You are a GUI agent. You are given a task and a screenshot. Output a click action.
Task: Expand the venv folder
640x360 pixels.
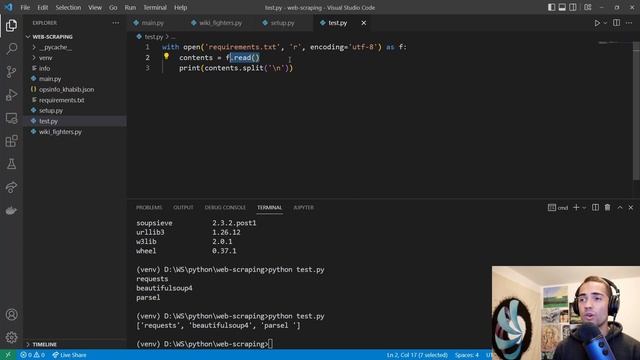coord(46,58)
